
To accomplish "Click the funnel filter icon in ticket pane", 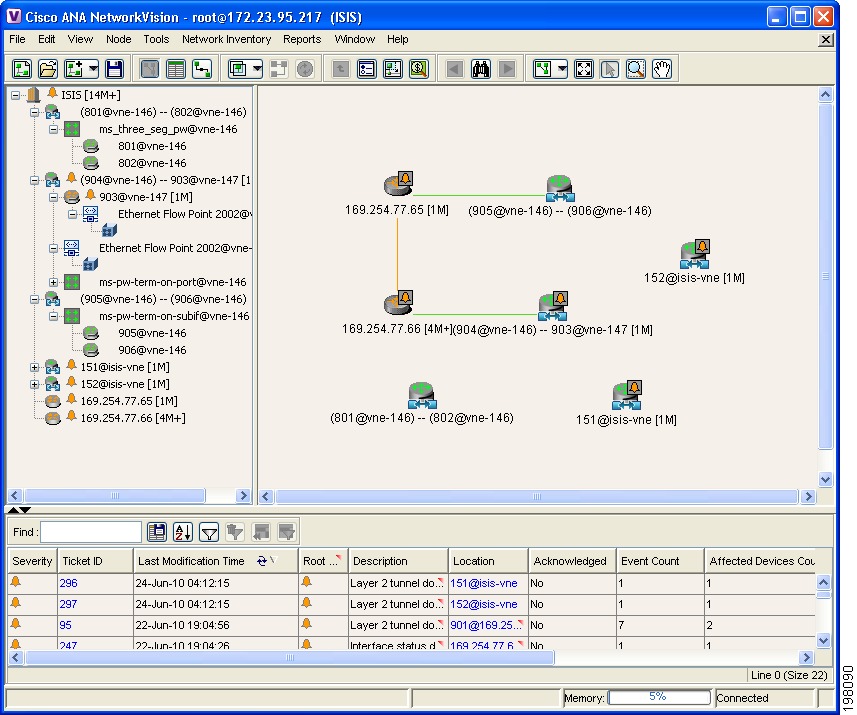I will click(x=209, y=532).
